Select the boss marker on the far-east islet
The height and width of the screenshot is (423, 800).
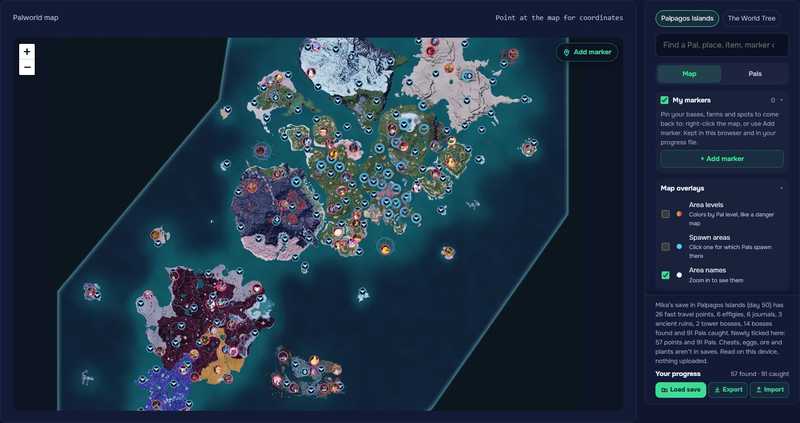point(528,149)
